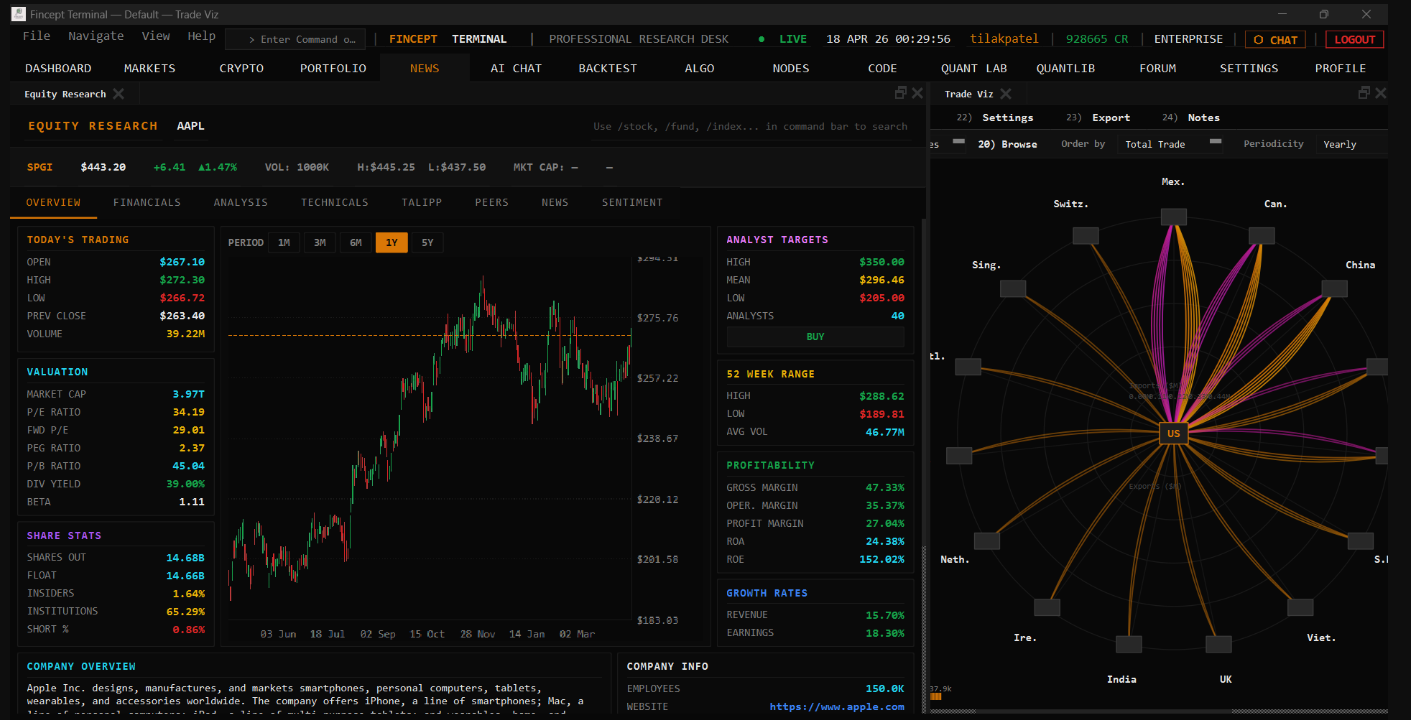The image size is (1411, 720).
Task: Select the Sing. node square in trade chart
Action: point(1013,289)
